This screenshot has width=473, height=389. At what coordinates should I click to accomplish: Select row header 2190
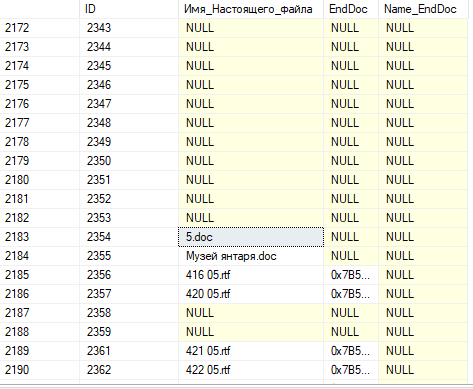click(40, 370)
